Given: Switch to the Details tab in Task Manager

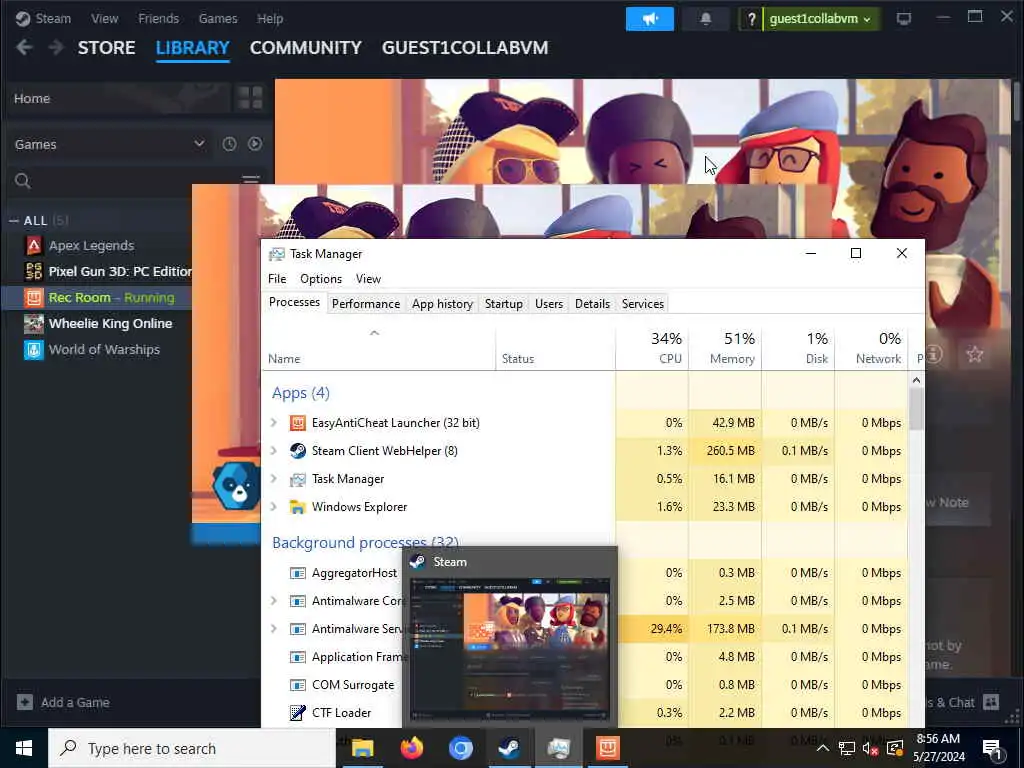Looking at the screenshot, I should (592, 304).
